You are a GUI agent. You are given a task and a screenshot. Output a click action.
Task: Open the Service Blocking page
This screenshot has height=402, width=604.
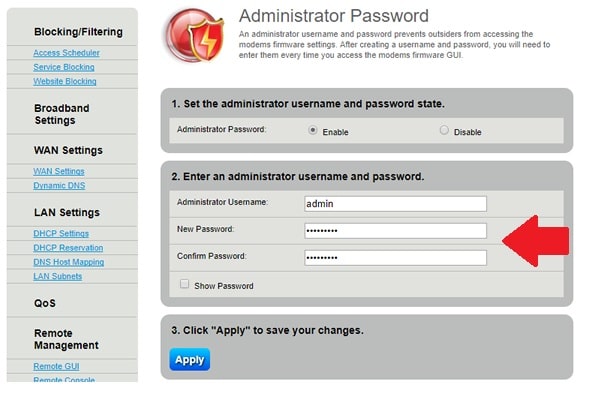(x=64, y=67)
